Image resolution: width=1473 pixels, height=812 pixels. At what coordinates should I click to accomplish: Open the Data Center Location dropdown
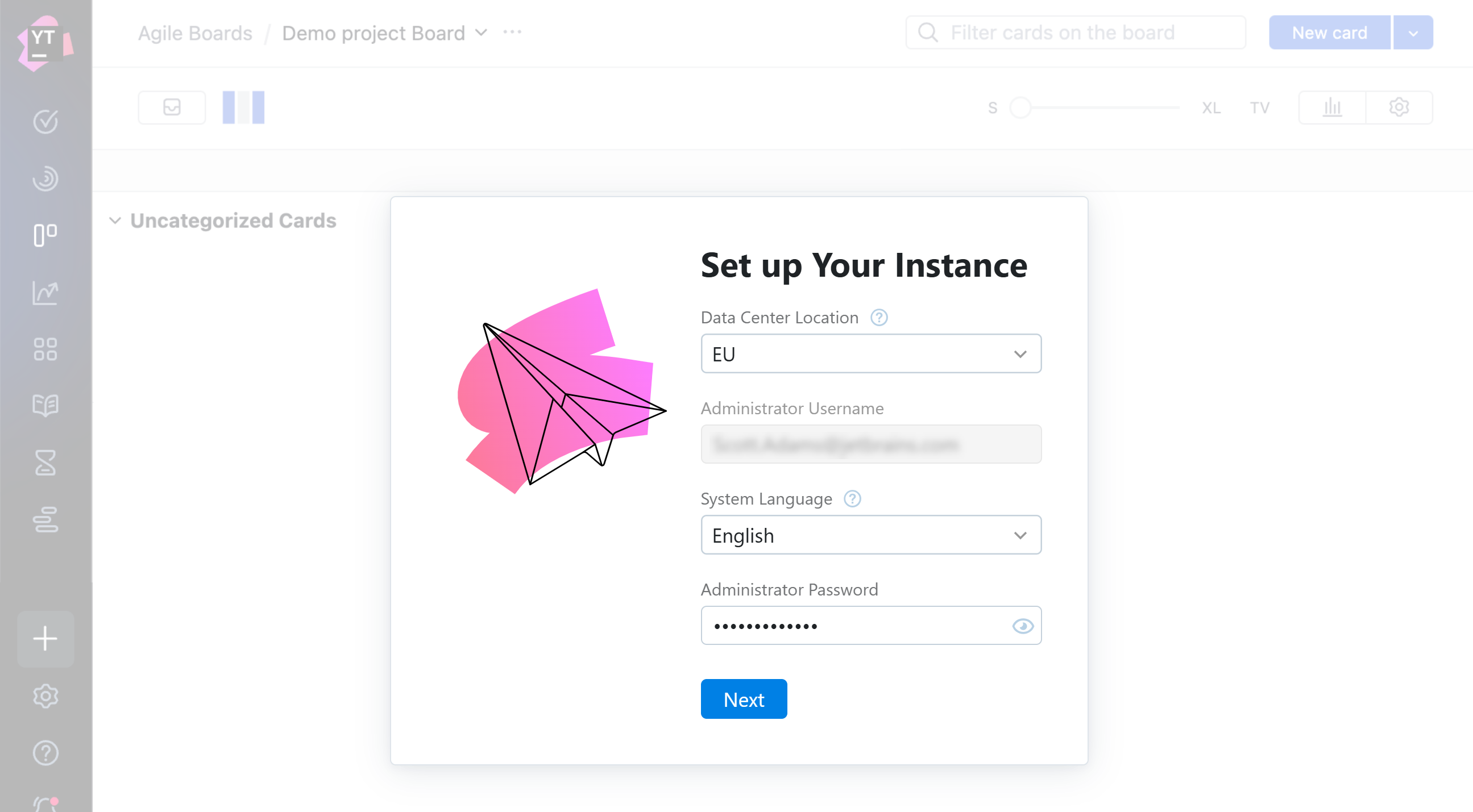coord(870,353)
